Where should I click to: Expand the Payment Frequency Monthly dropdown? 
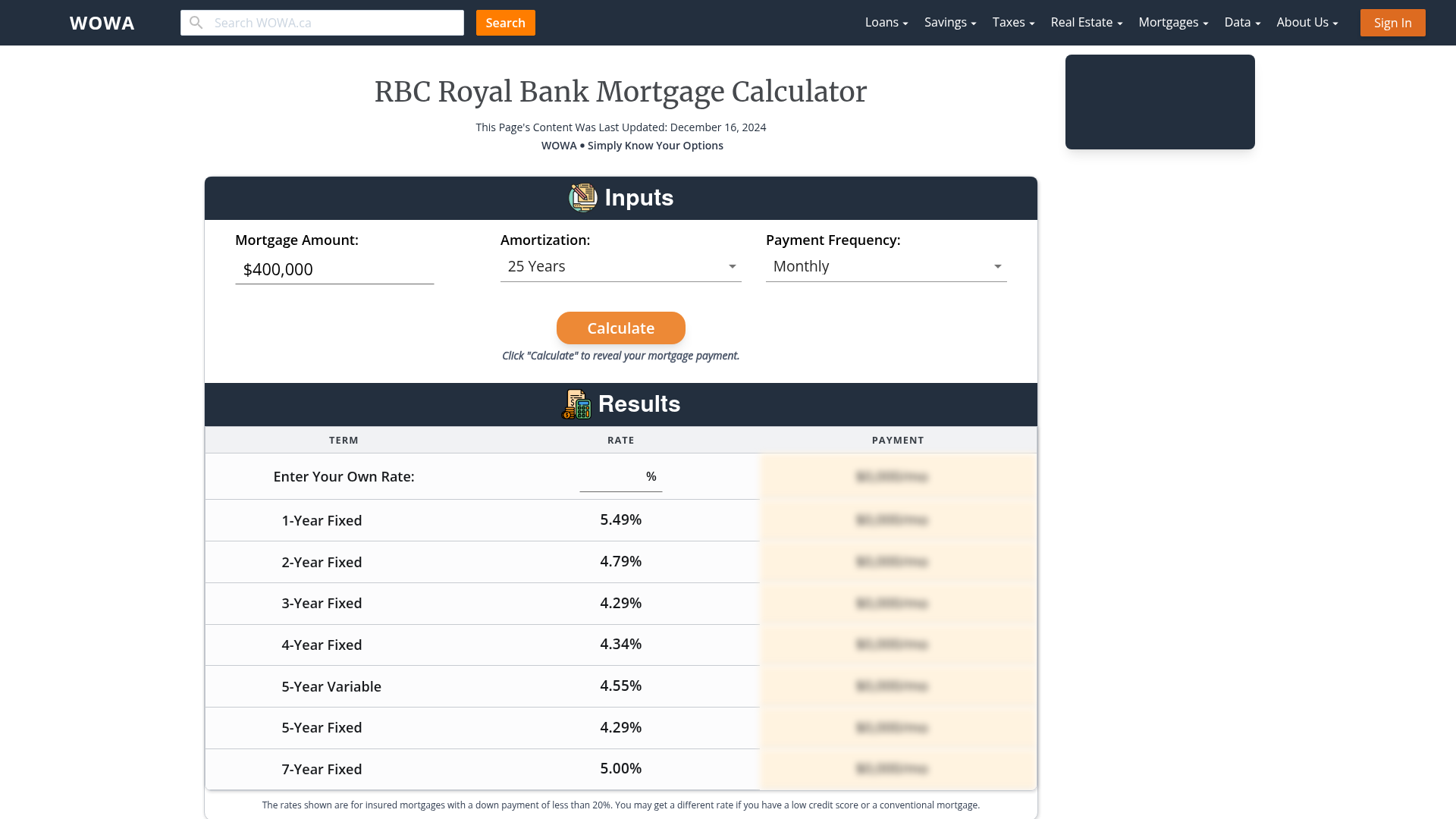click(x=886, y=266)
